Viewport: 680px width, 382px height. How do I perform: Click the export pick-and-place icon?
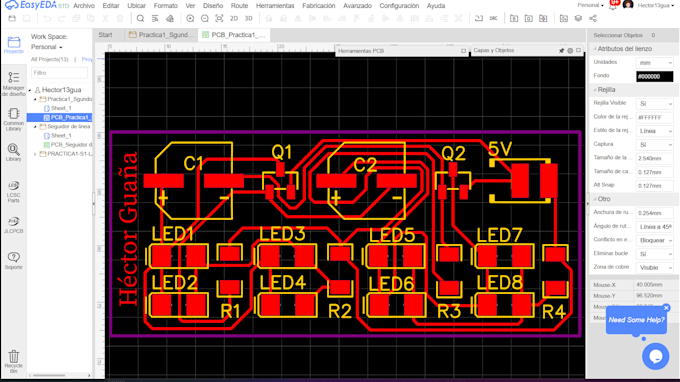(543, 19)
